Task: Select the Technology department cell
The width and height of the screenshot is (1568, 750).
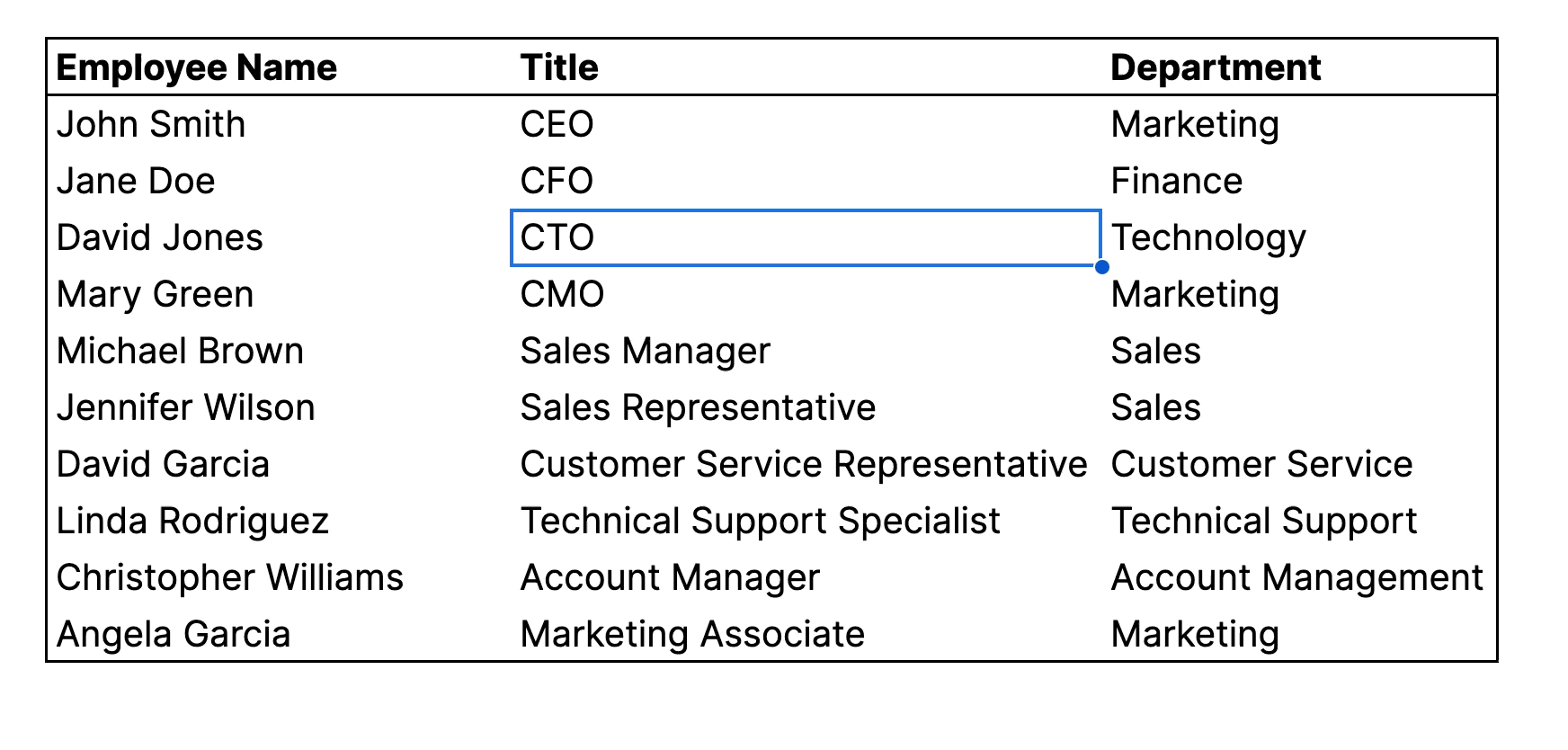Action: [x=1299, y=237]
